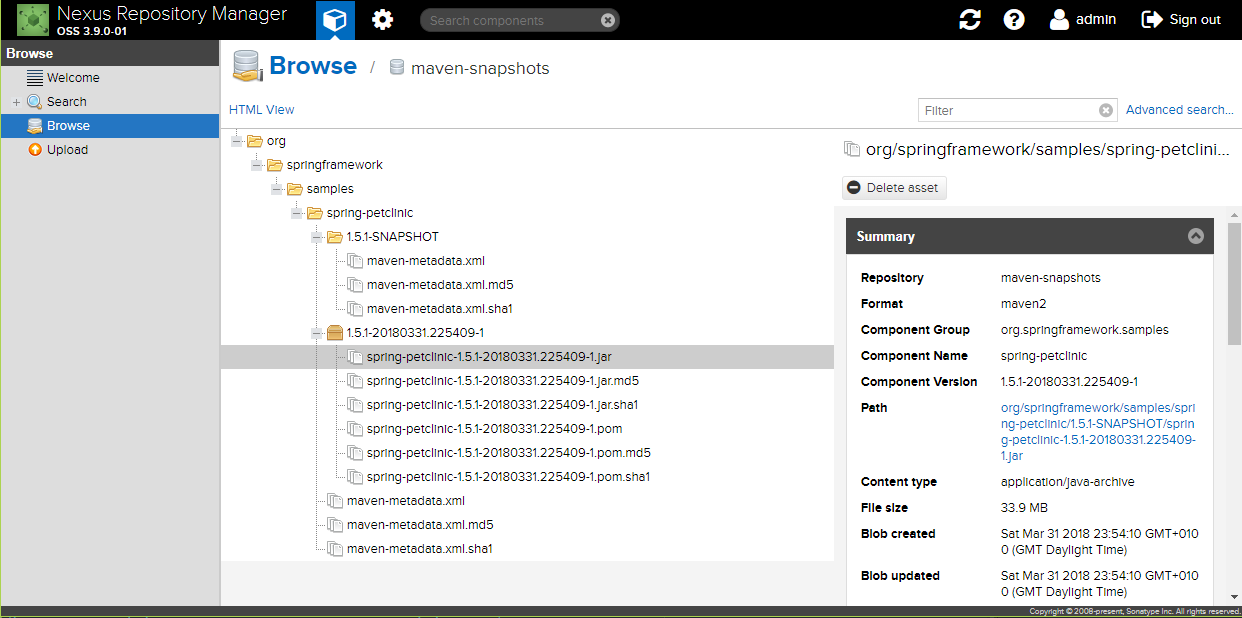Select maven-metadata.xml.md5 under 1.5.1-SNAPSHOT
The image size is (1242, 618).
[x=440, y=285]
